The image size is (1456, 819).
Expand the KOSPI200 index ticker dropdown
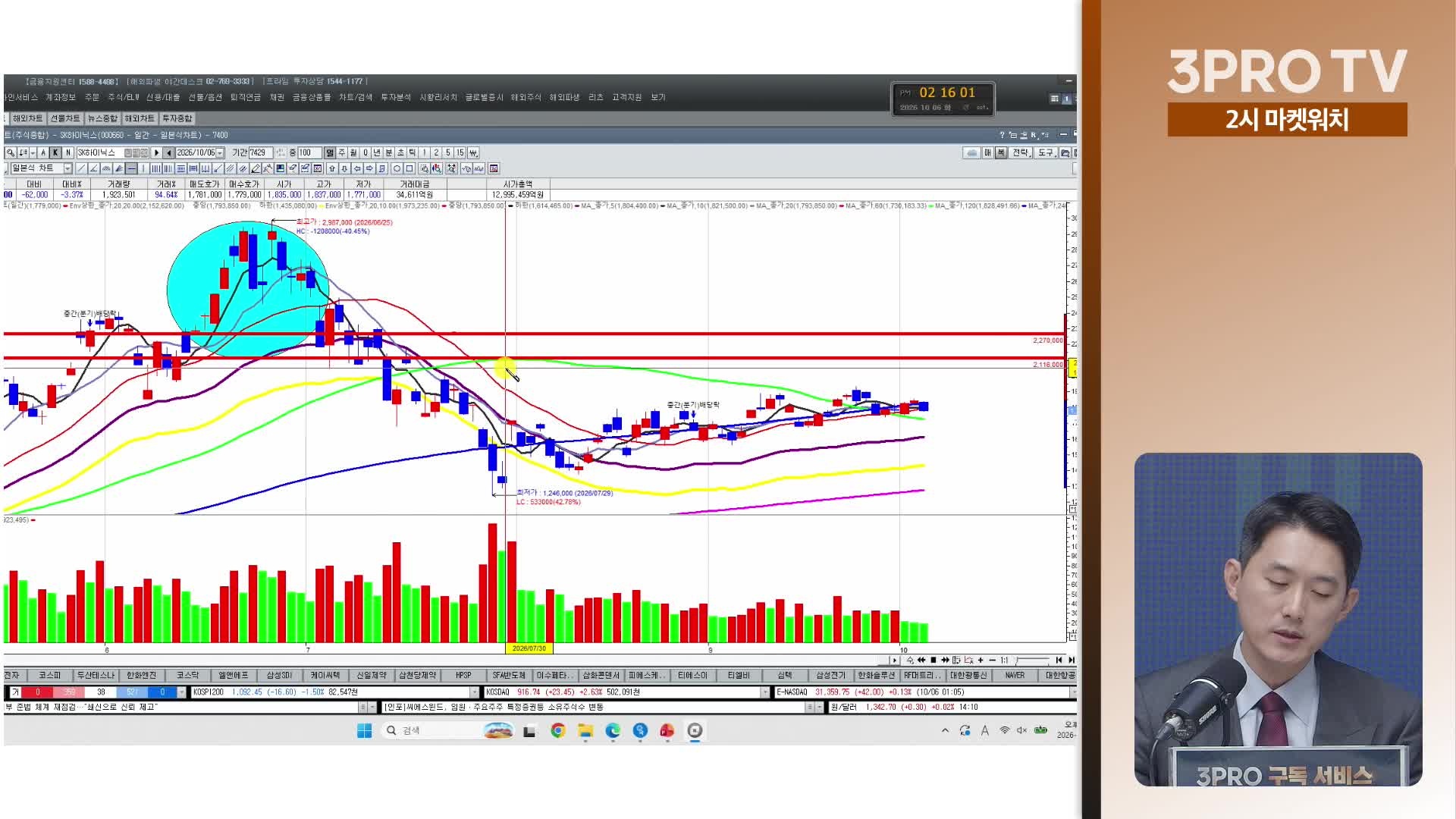click(475, 692)
